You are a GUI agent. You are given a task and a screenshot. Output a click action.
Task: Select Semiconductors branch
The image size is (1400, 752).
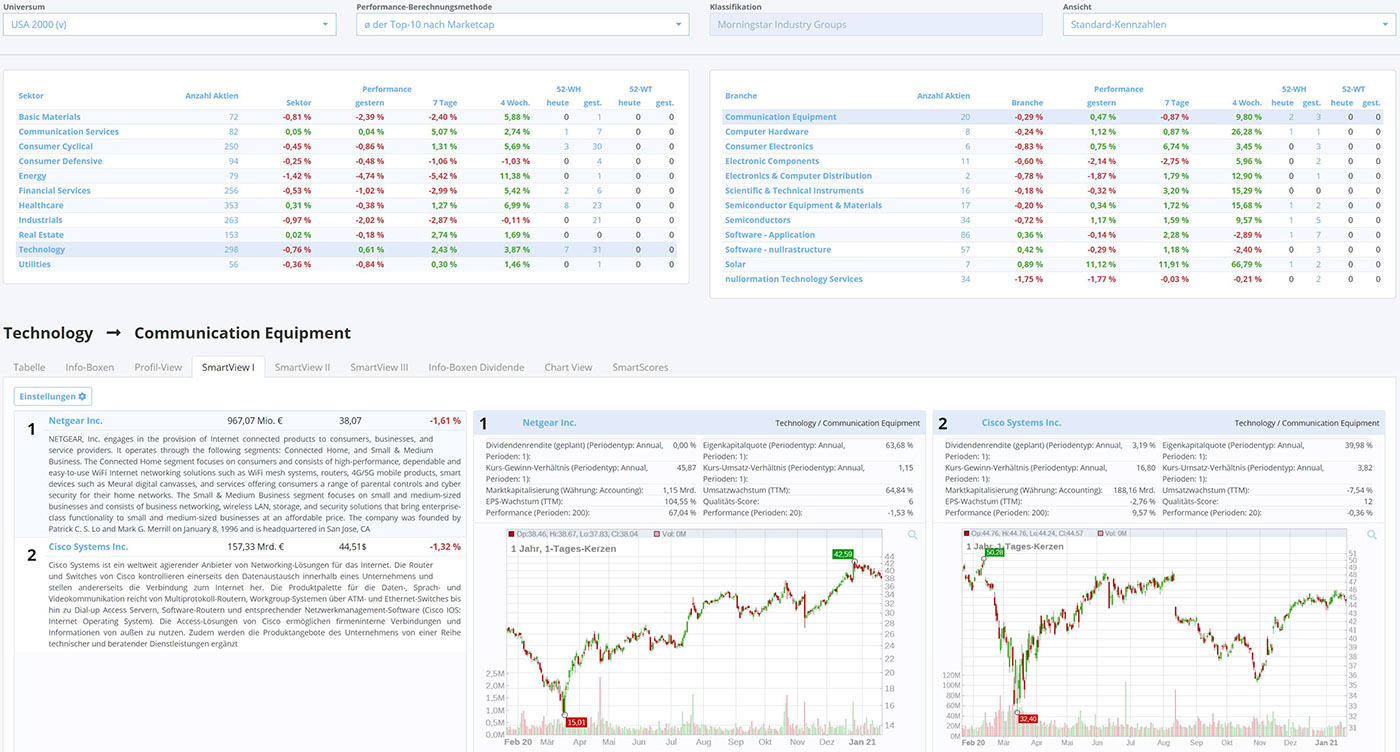coord(758,220)
